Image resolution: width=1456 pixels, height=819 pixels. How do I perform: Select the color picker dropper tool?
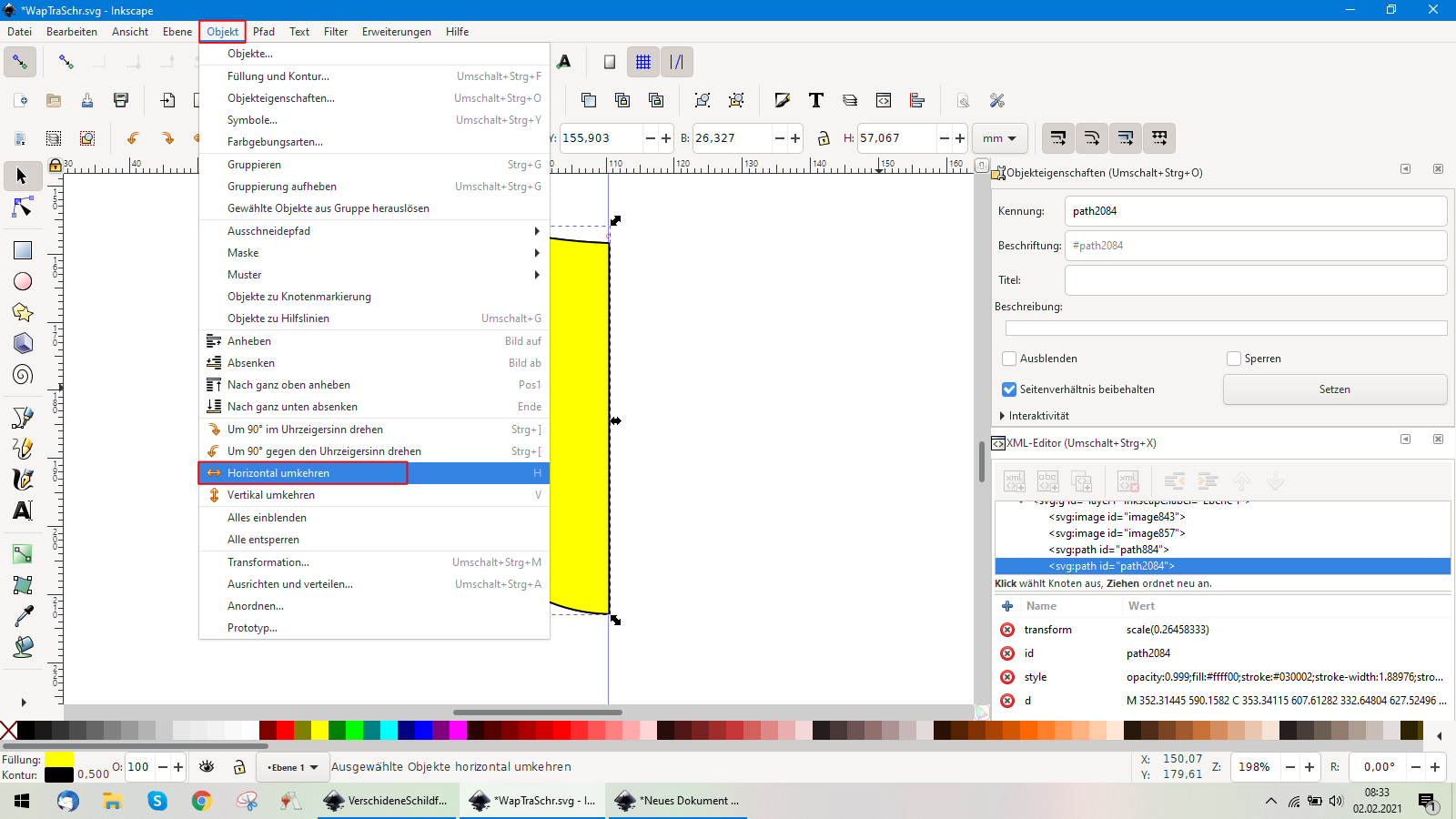(22, 616)
